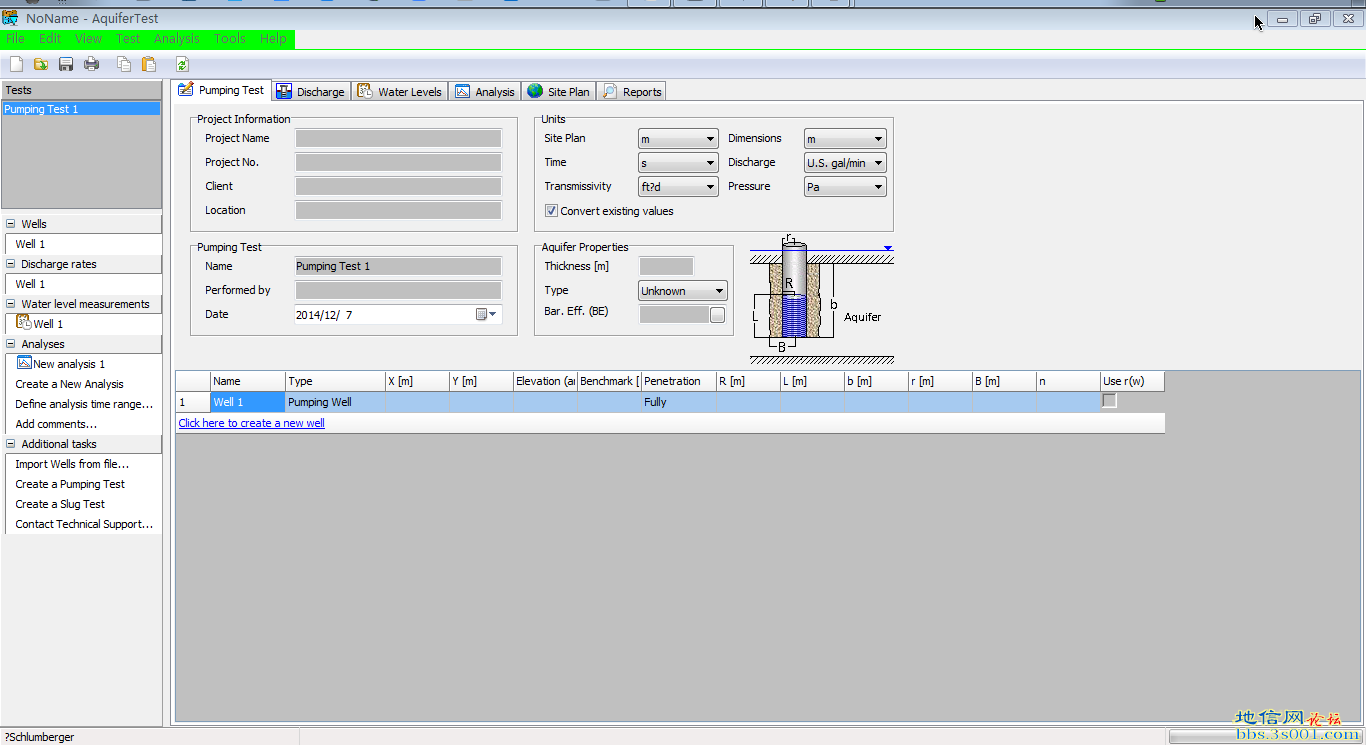Select Pumping Test 1 in Tests list
Image resolution: width=1366 pixels, height=746 pixels.
point(81,109)
